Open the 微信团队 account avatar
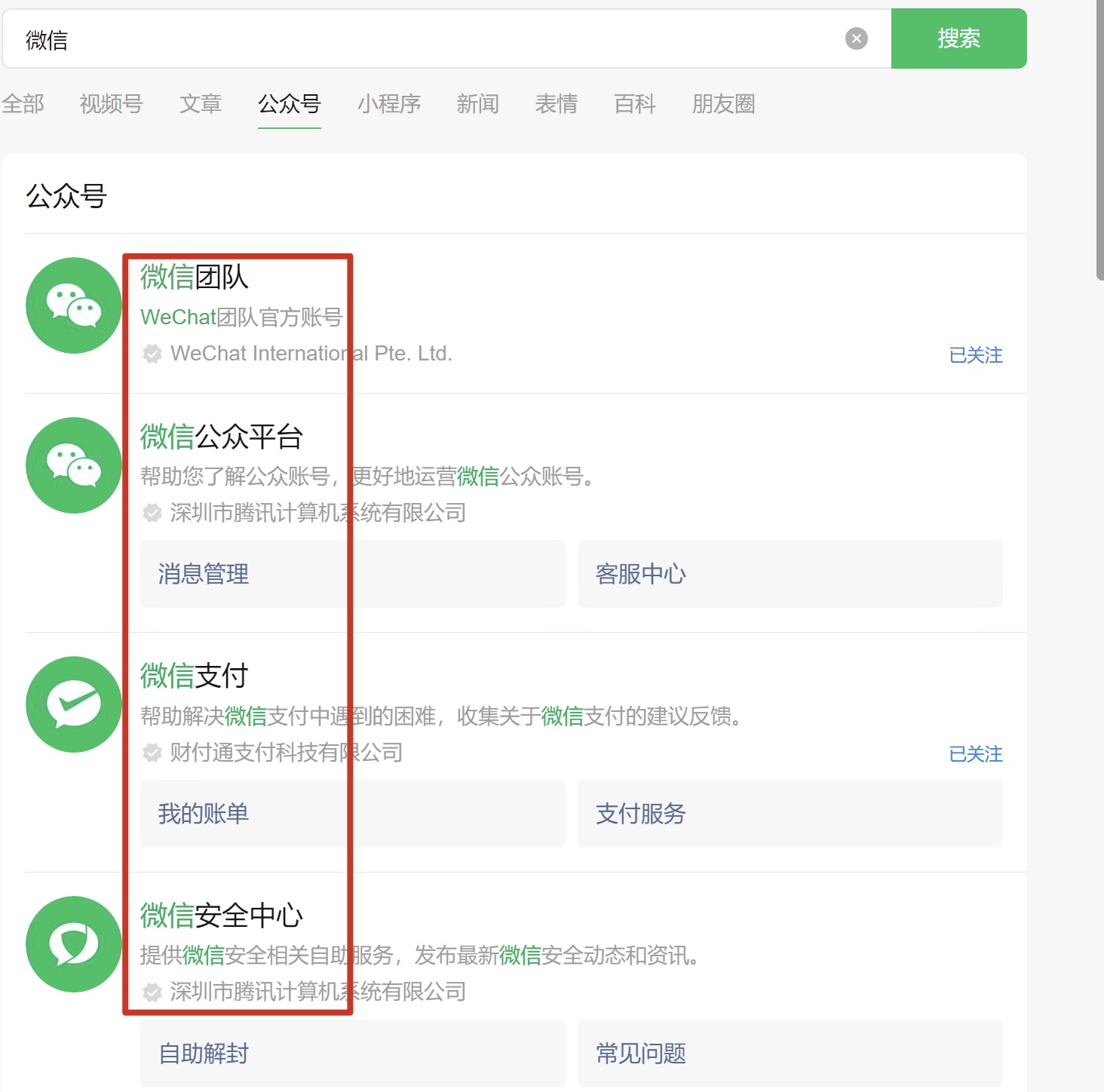This screenshot has width=1104, height=1092. tap(74, 305)
